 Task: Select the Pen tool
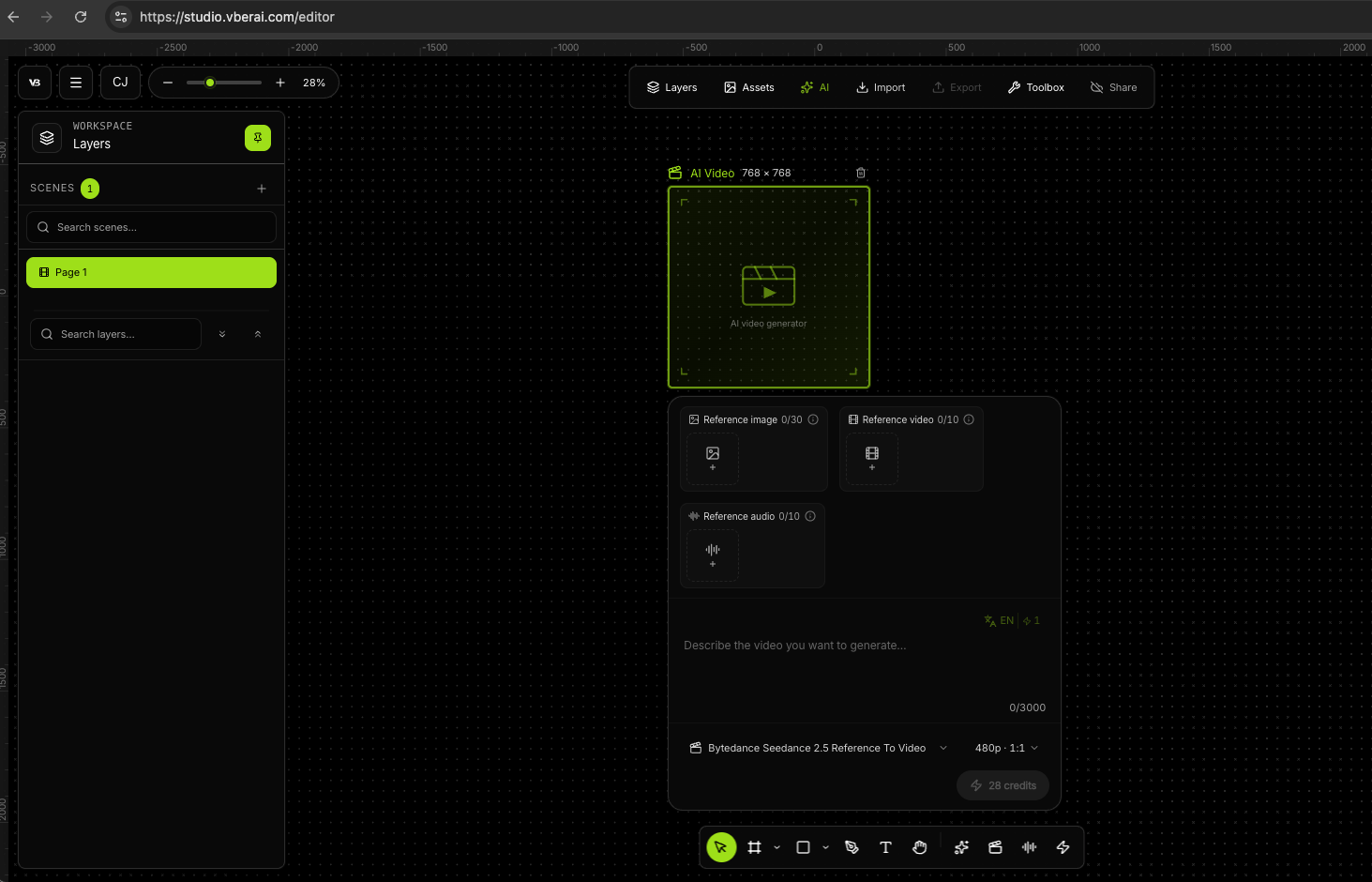(x=852, y=847)
